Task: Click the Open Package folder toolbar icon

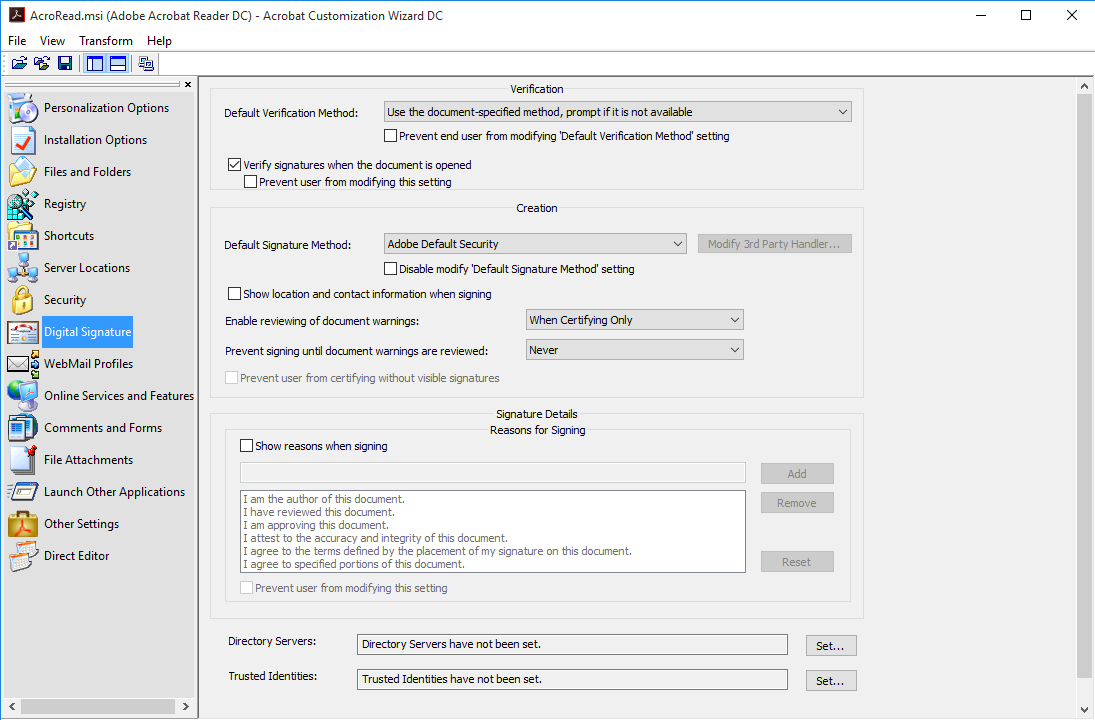Action: click(20, 64)
